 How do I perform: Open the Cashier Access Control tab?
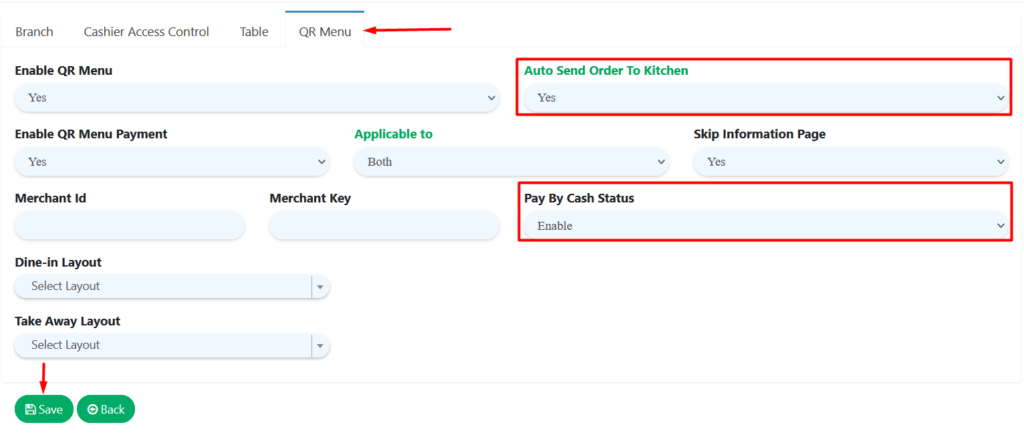click(146, 32)
